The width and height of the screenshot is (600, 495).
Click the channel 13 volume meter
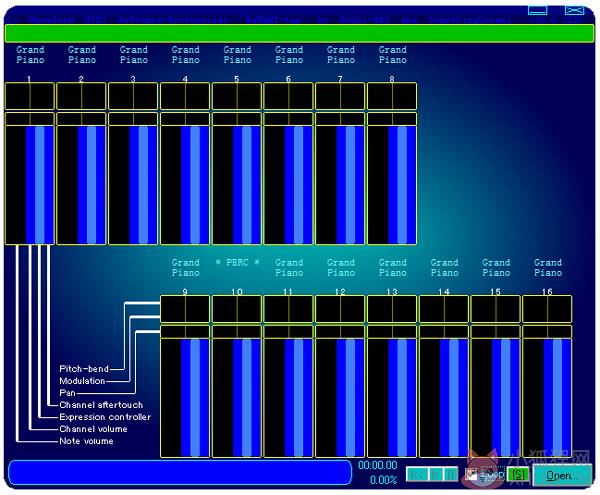click(392, 398)
